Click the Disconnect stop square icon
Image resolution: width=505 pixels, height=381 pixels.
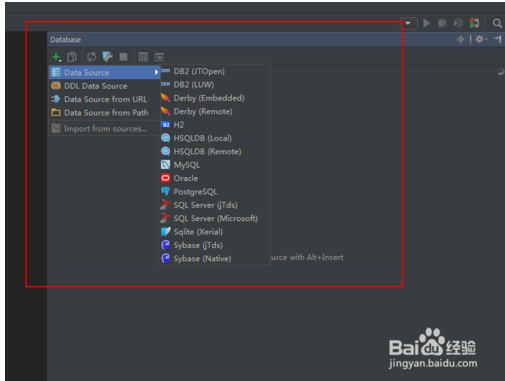click(123, 57)
